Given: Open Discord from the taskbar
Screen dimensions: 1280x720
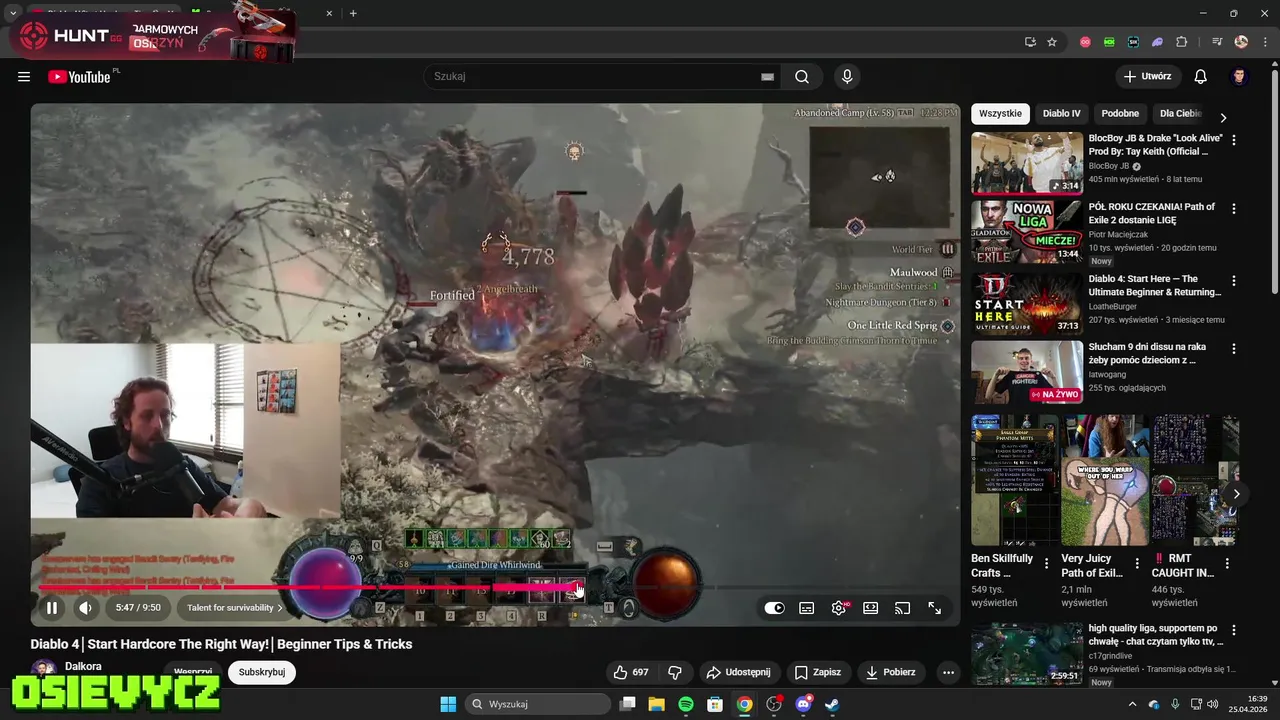Looking at the screenshot, I should [x=803, y=704].
